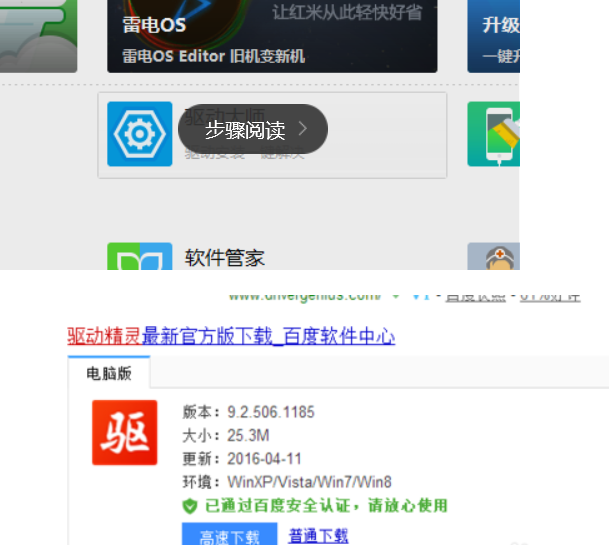This screenshot has height=545, width=609.
Task: Open the 步骤阅读 overlay button
Action: (253, 129)
